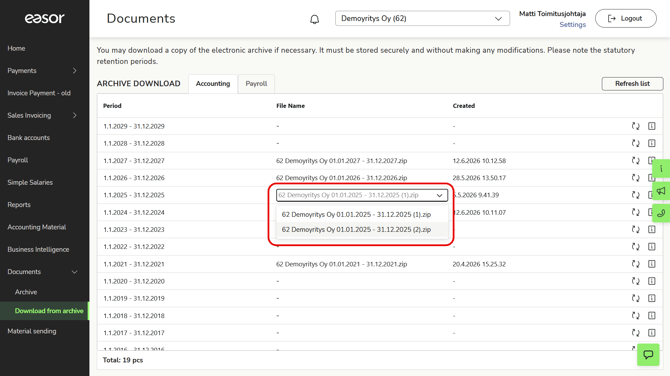The image size is (670, 376).
Task: Expand the Sales Invoicing sidebar menu
Action: tap(75, 115)
